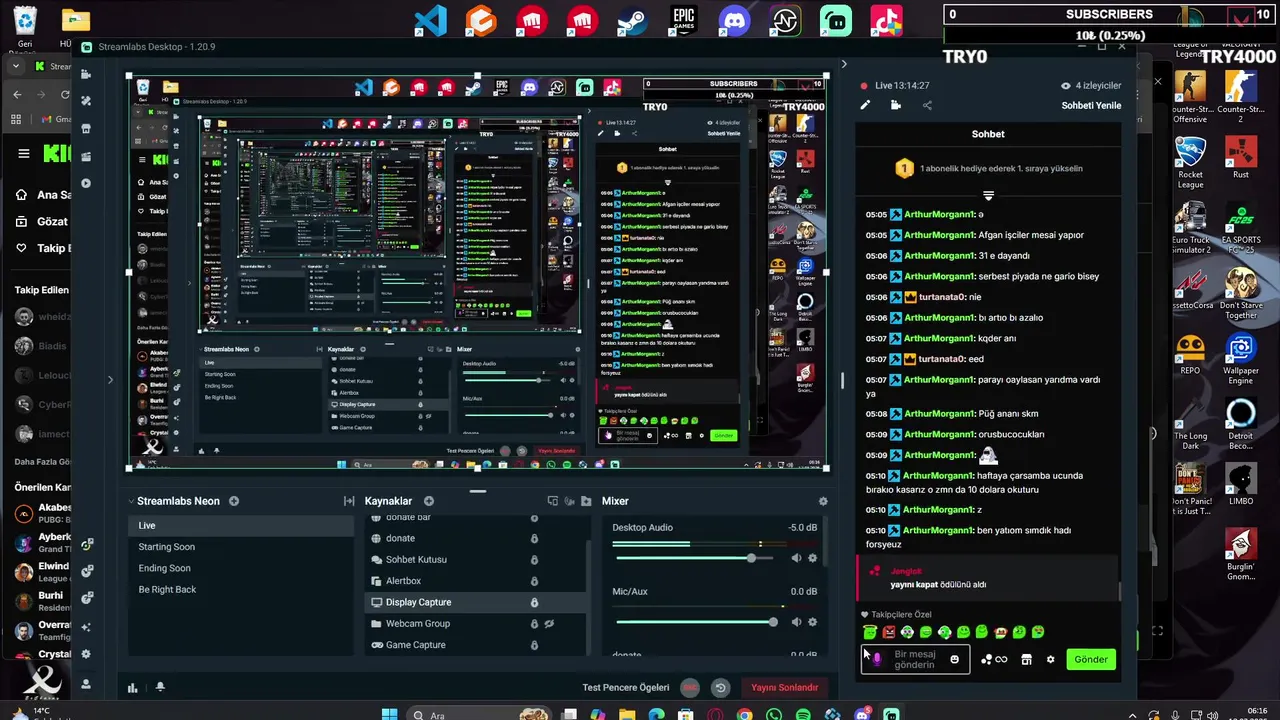Open the play-circle icon in Streamlabs sidebar
1280x720 pixels.
point(87,183)
